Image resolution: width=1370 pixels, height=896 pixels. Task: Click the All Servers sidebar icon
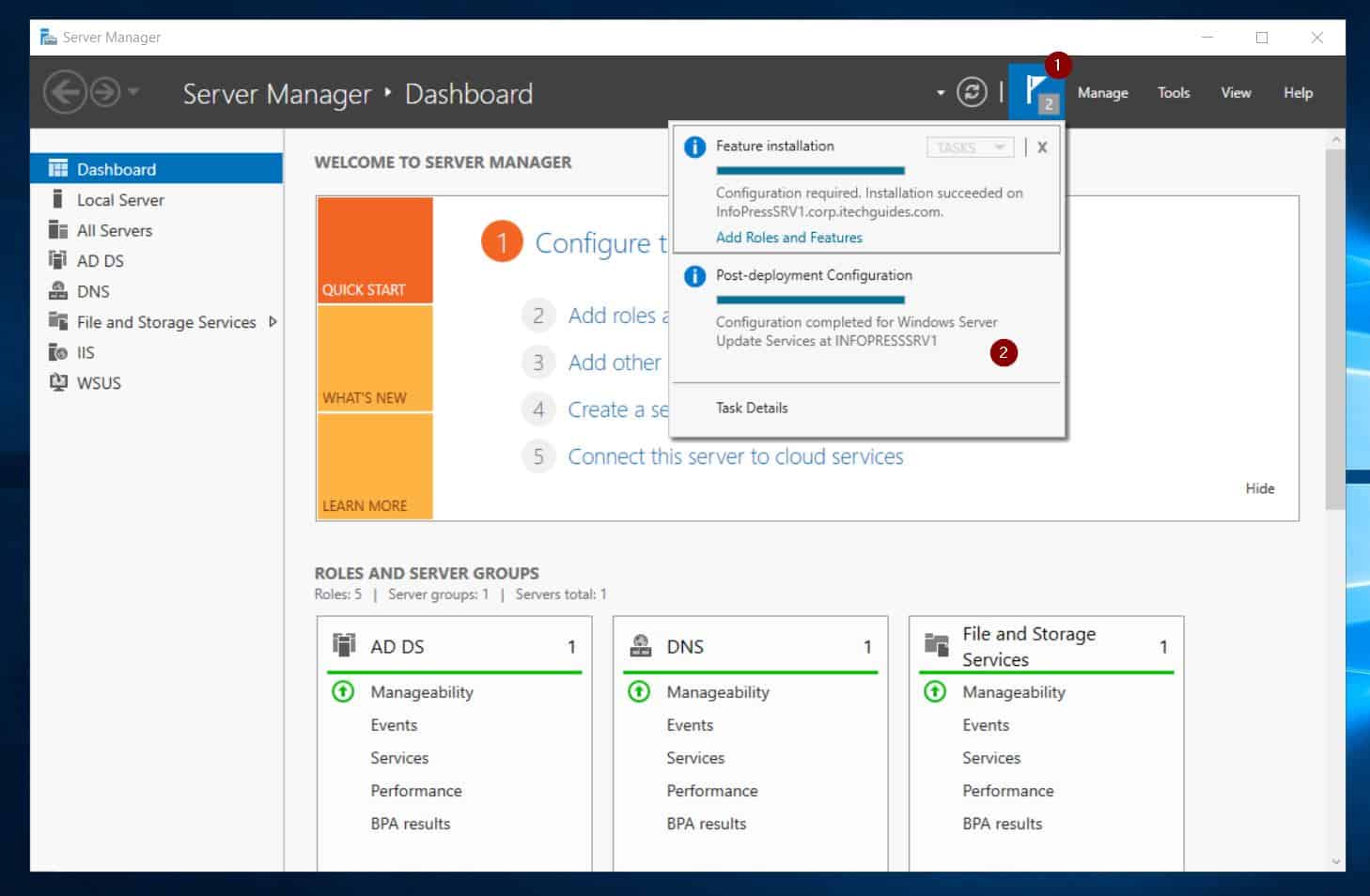(x=58, y=230)
